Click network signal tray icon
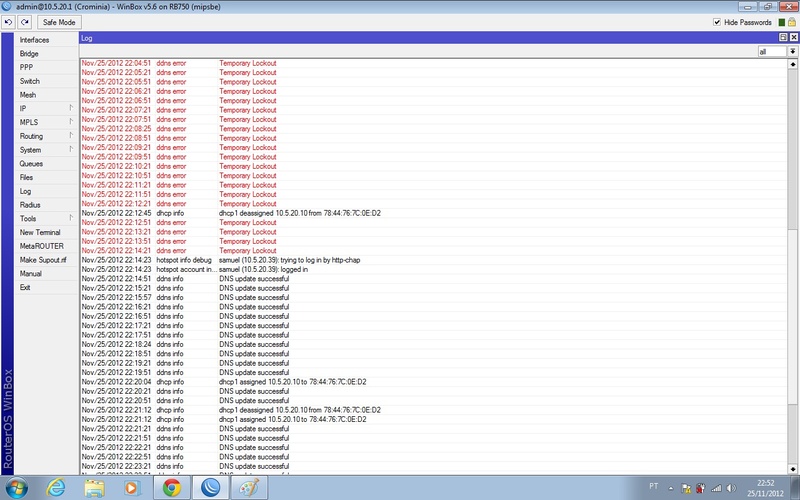The height and width of the screenshot is (500, 800). pos(716,488)
